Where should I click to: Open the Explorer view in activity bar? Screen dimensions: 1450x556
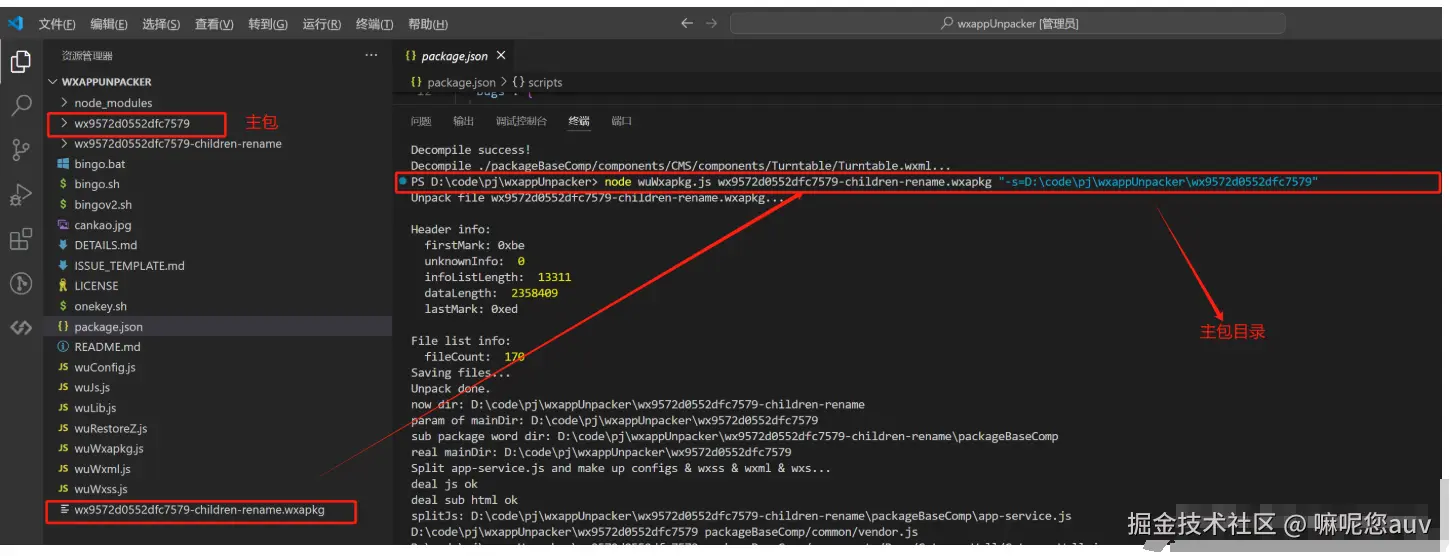[x=21, y=62]
